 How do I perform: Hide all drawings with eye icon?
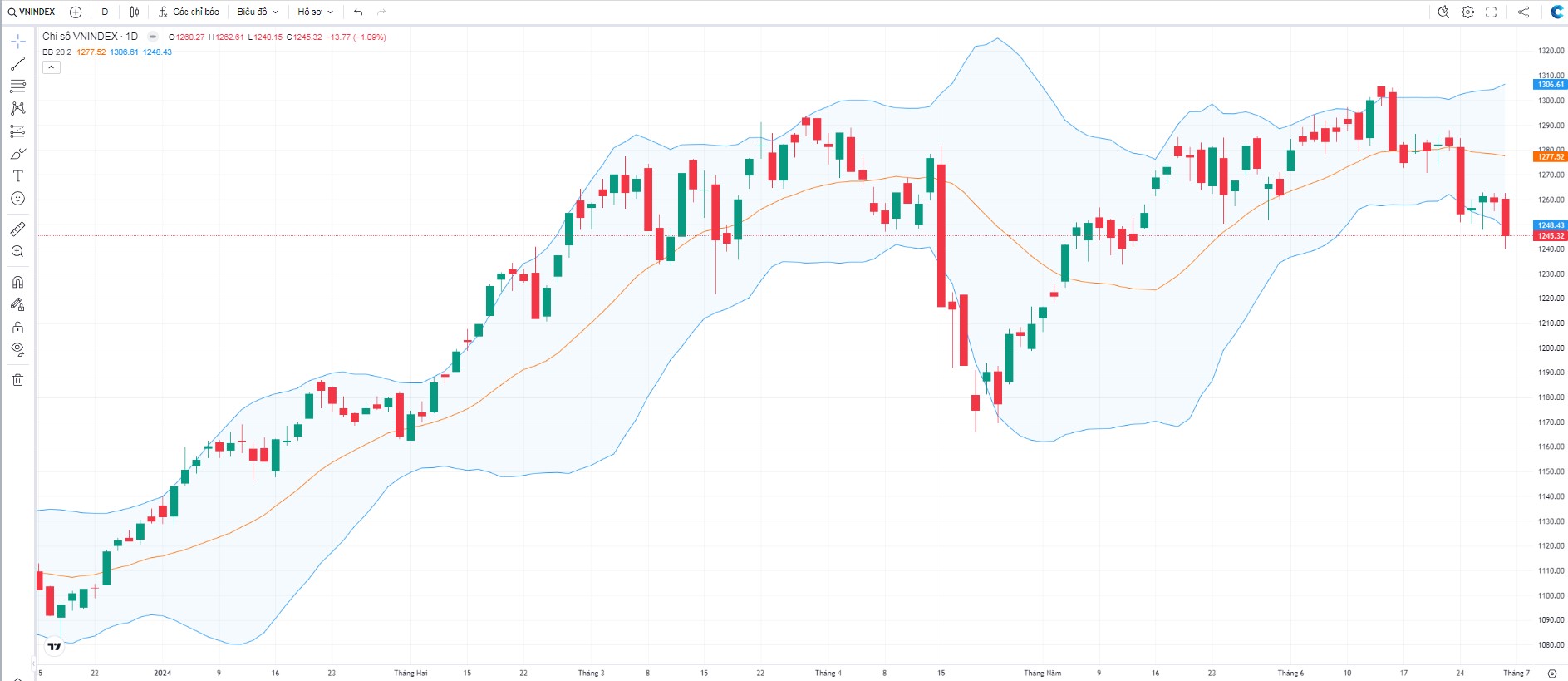17,349
